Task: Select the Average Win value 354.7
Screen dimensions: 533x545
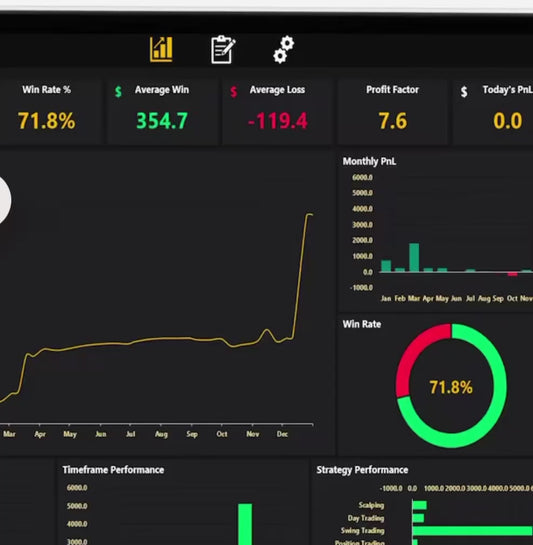Action: 162,121
